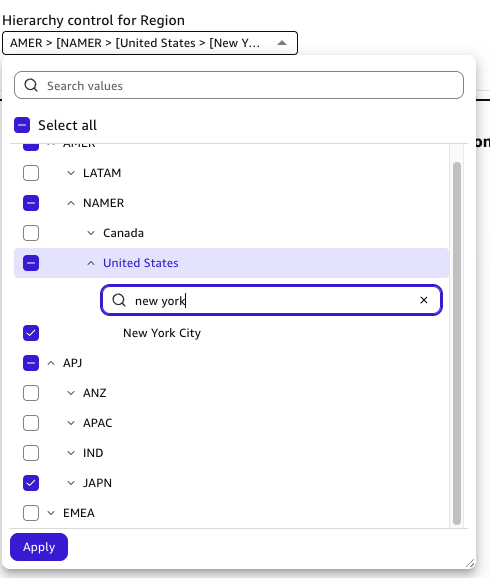Check the LATAM checkbox
Viewport: 490px width, 578px height.
[31, 173]
